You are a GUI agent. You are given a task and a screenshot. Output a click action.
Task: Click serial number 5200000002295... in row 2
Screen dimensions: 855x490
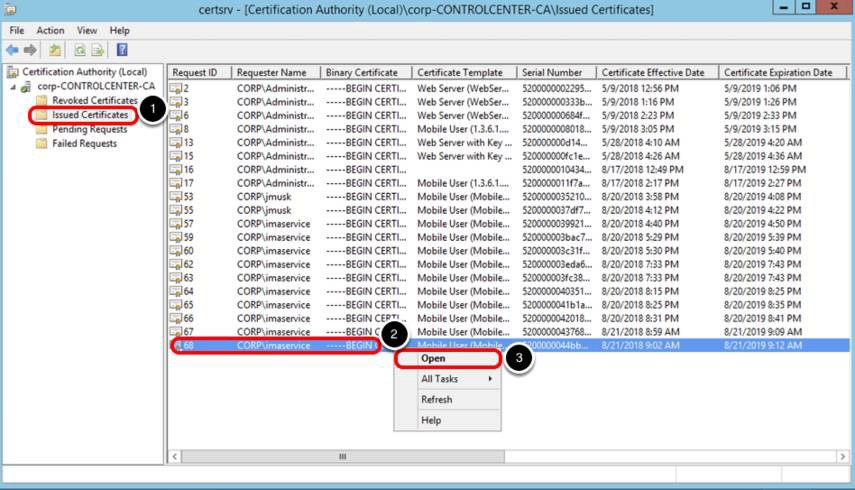click(556, 88)
